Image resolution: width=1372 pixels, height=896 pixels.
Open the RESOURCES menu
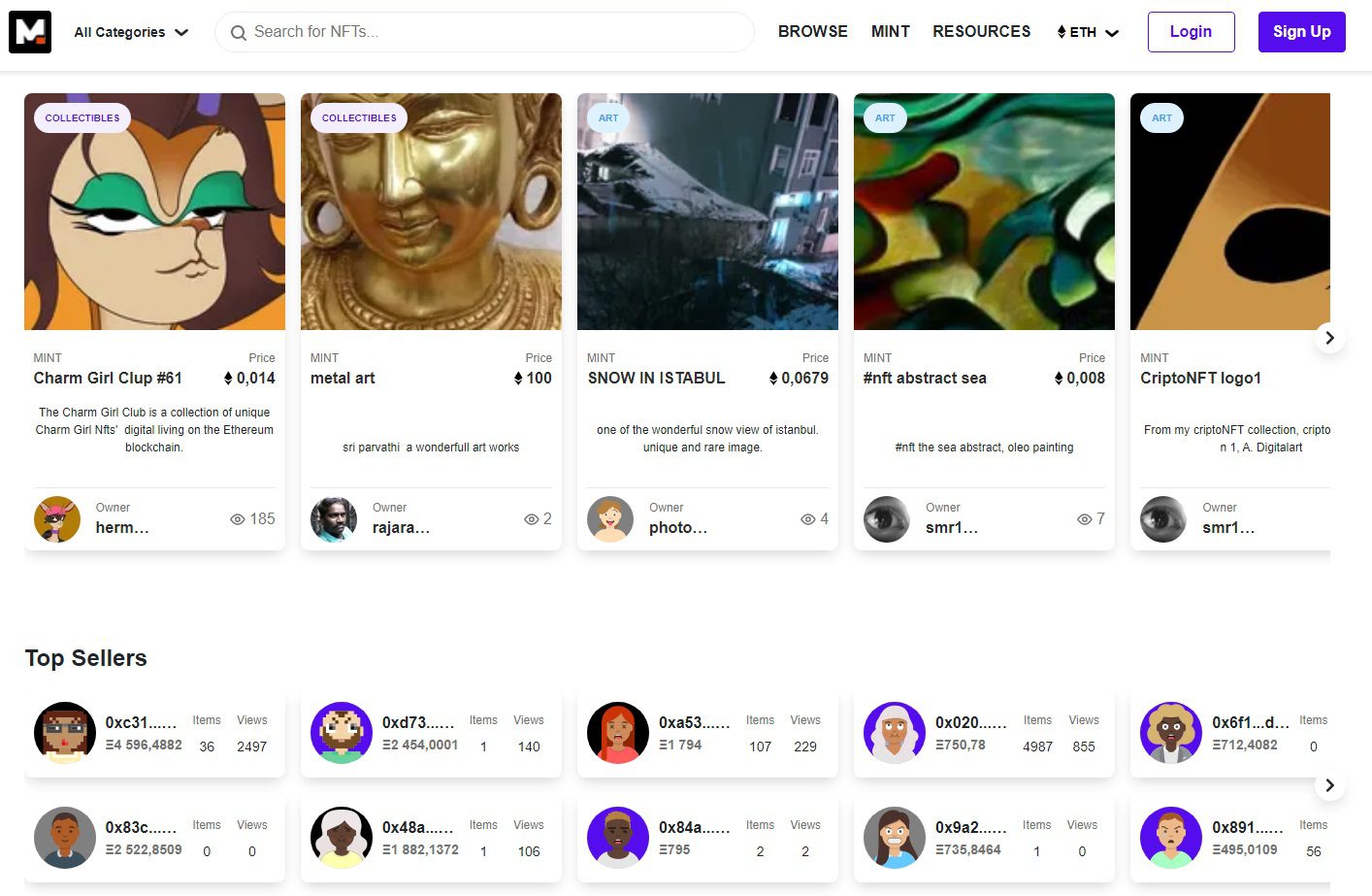982,32
